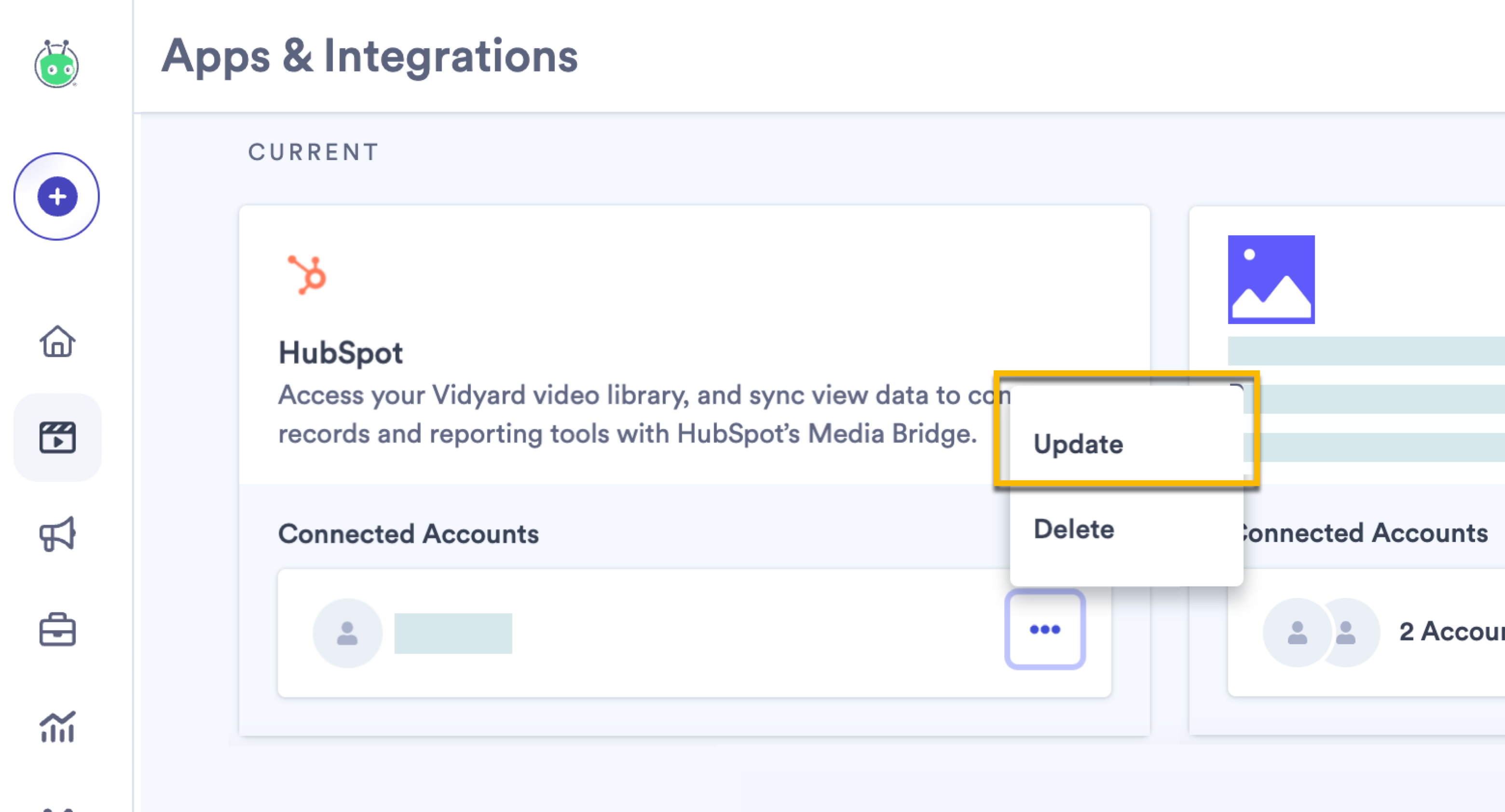Click the double-avatar icon near 2 Accounts
The width and height of the screenshot is (1505, 812).
click(x=1318, y=632)
